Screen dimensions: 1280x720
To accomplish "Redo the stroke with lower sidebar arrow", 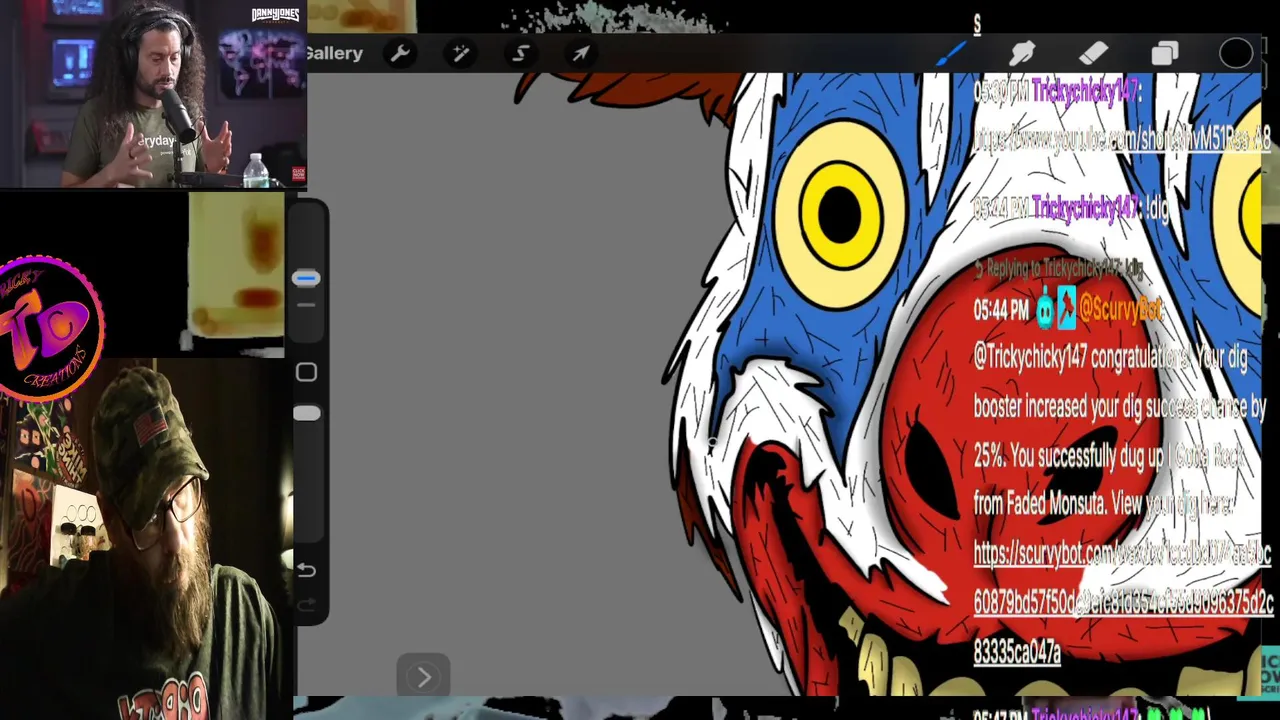I will pyautogui.click(x=306, y=604).
